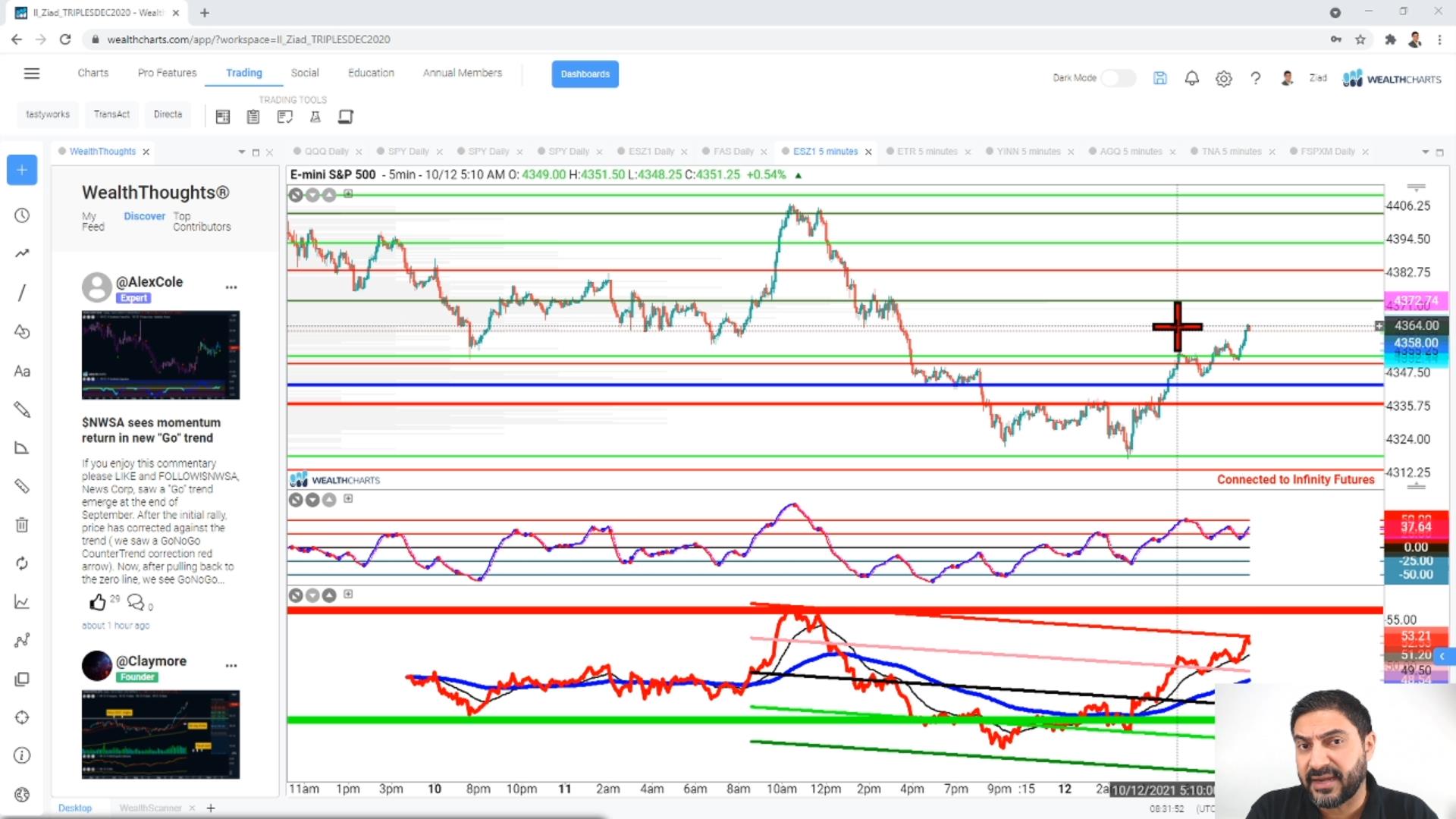Screen dimensions: 1456x819
Task: Switch to the QQQ Daily chart tab
Action: click(x=326, y=152)
